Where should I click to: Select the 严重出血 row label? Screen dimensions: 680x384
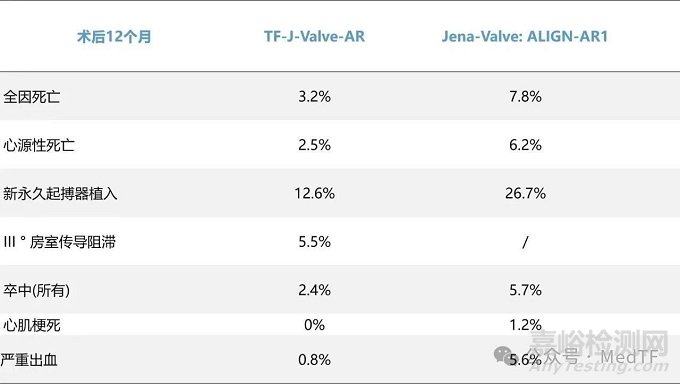pos(29,360)
